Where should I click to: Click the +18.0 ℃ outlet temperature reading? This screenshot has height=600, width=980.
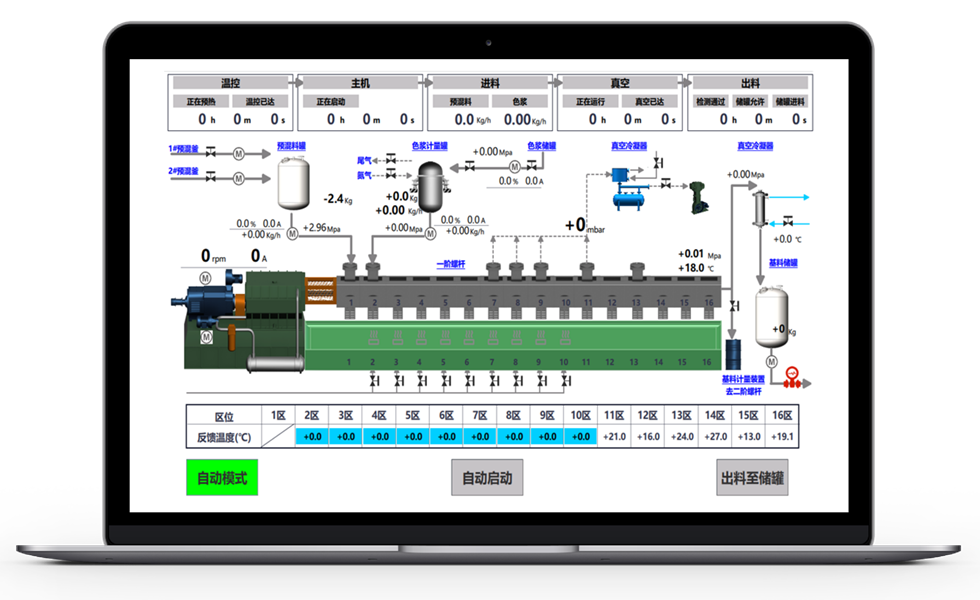[696, 268]
